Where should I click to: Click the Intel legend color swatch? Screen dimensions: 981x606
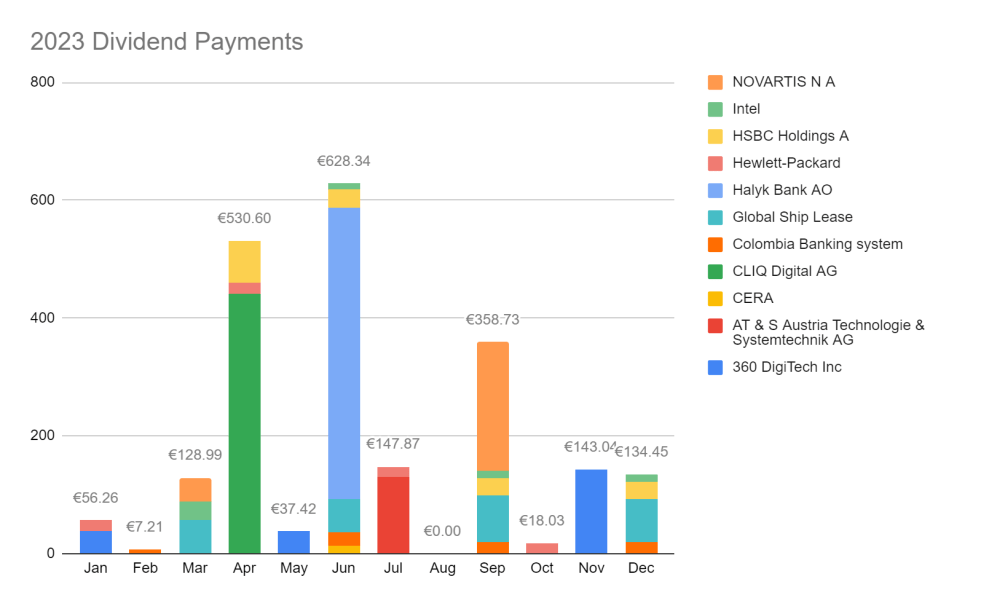[714, 109]
